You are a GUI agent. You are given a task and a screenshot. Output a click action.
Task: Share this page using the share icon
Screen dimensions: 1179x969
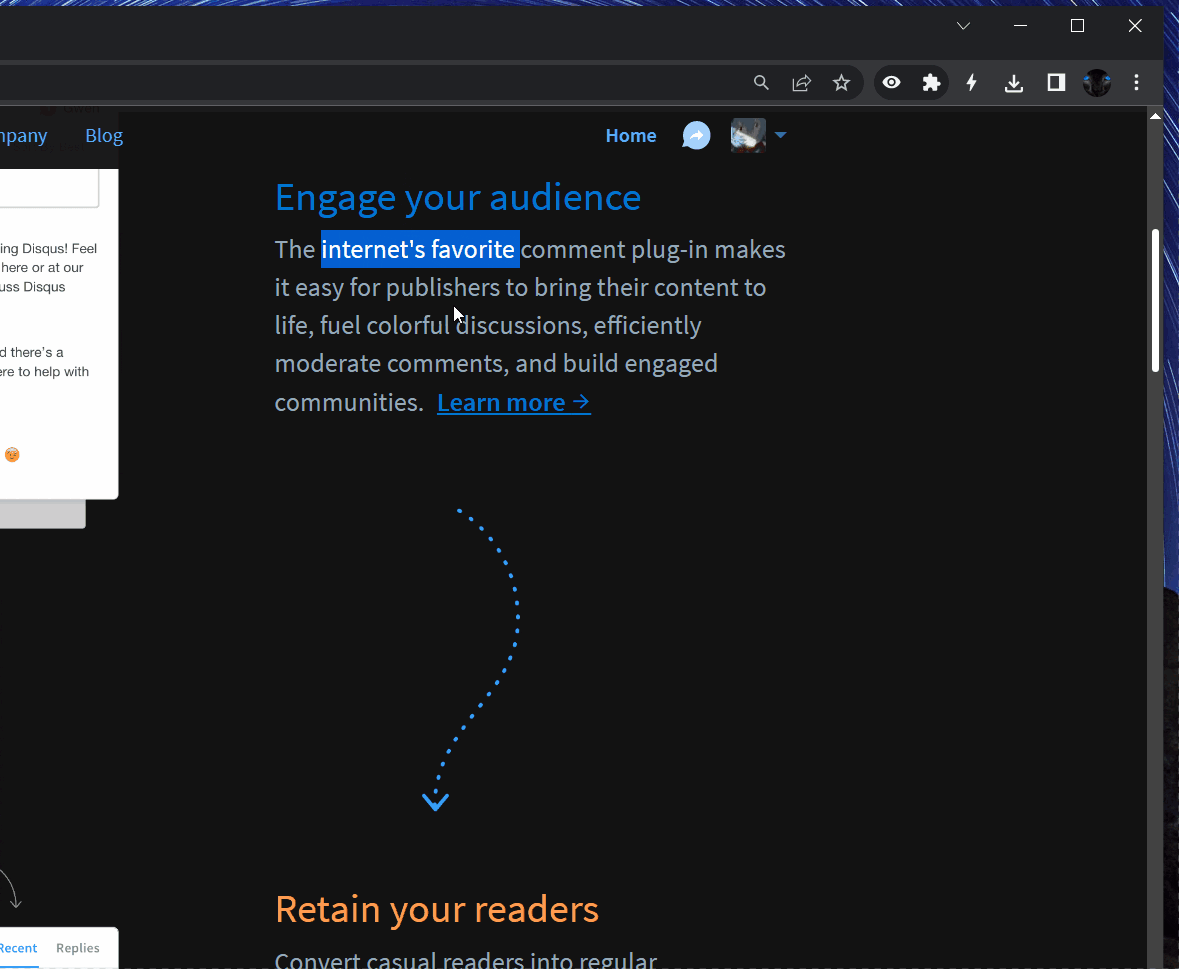coord(801,83)
